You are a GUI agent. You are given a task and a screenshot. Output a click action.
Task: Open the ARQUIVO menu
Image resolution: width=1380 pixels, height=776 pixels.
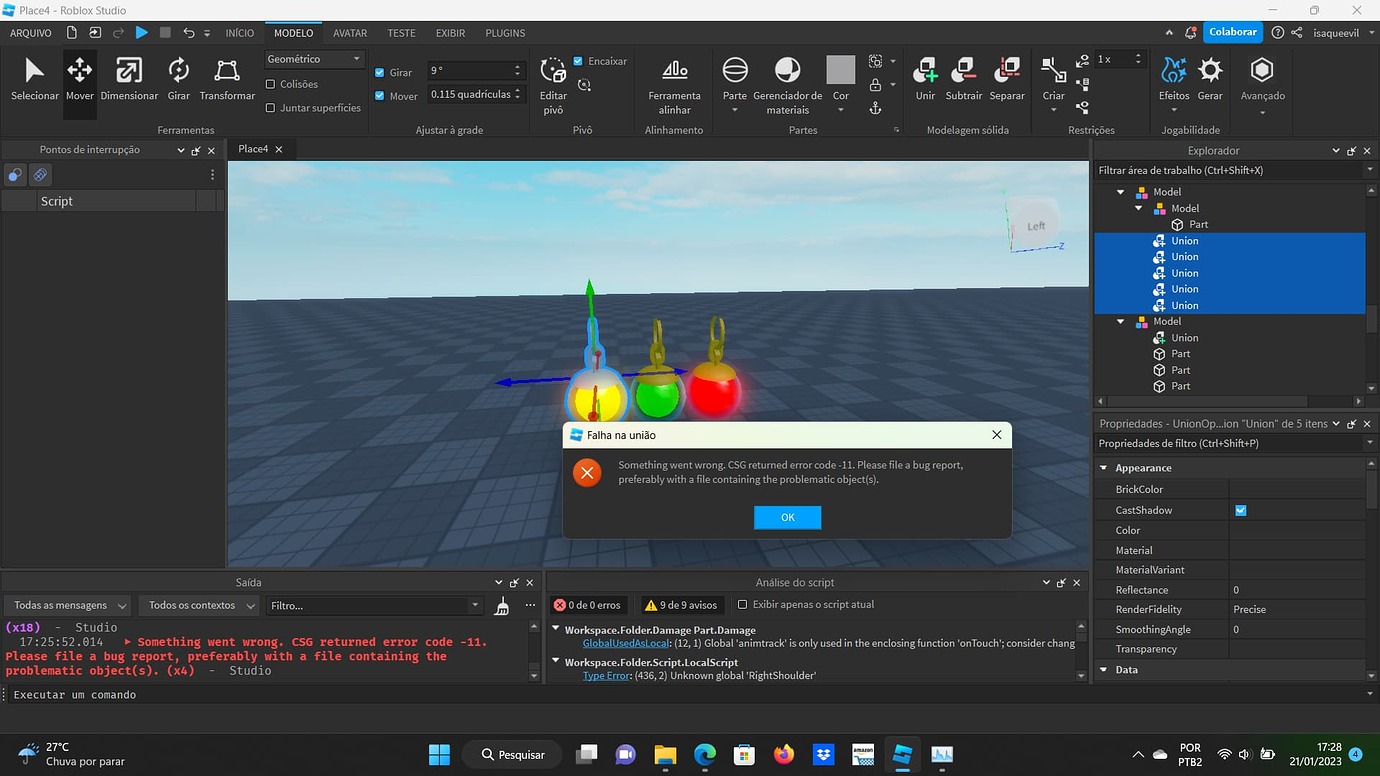(31, 33)
